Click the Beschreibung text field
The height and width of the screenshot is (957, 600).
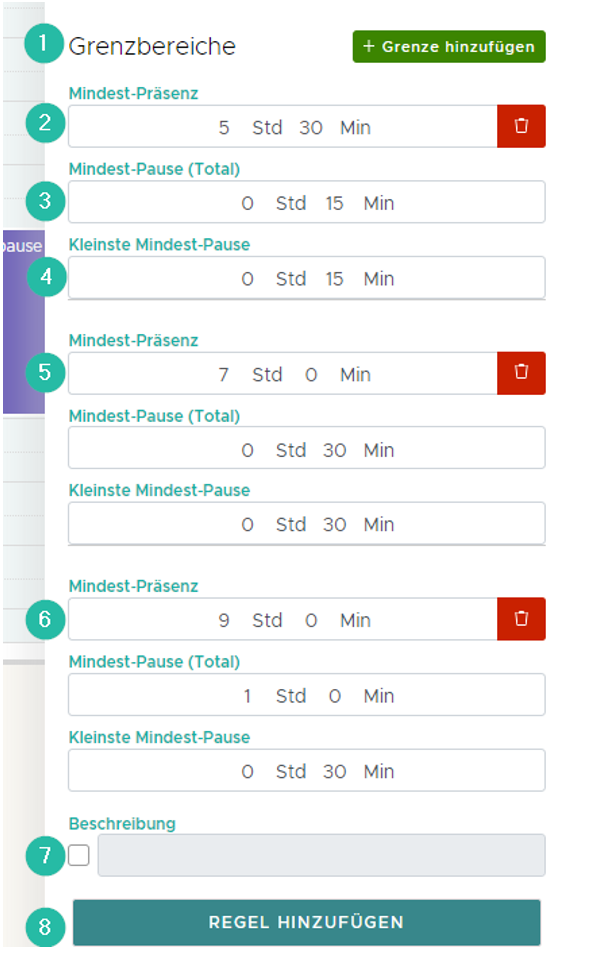320,856
